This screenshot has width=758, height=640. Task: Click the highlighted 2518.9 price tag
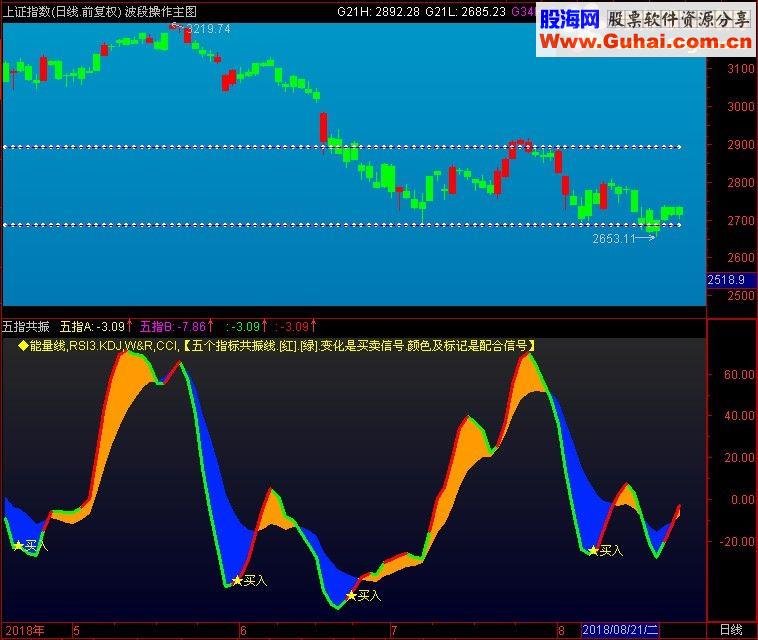tap(731, 280)
